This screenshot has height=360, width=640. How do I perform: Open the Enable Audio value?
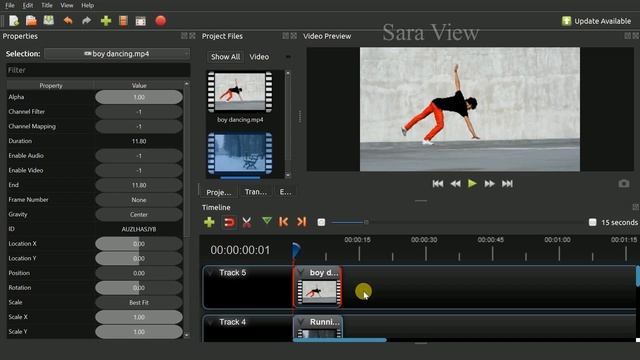[x=139, y=156]
